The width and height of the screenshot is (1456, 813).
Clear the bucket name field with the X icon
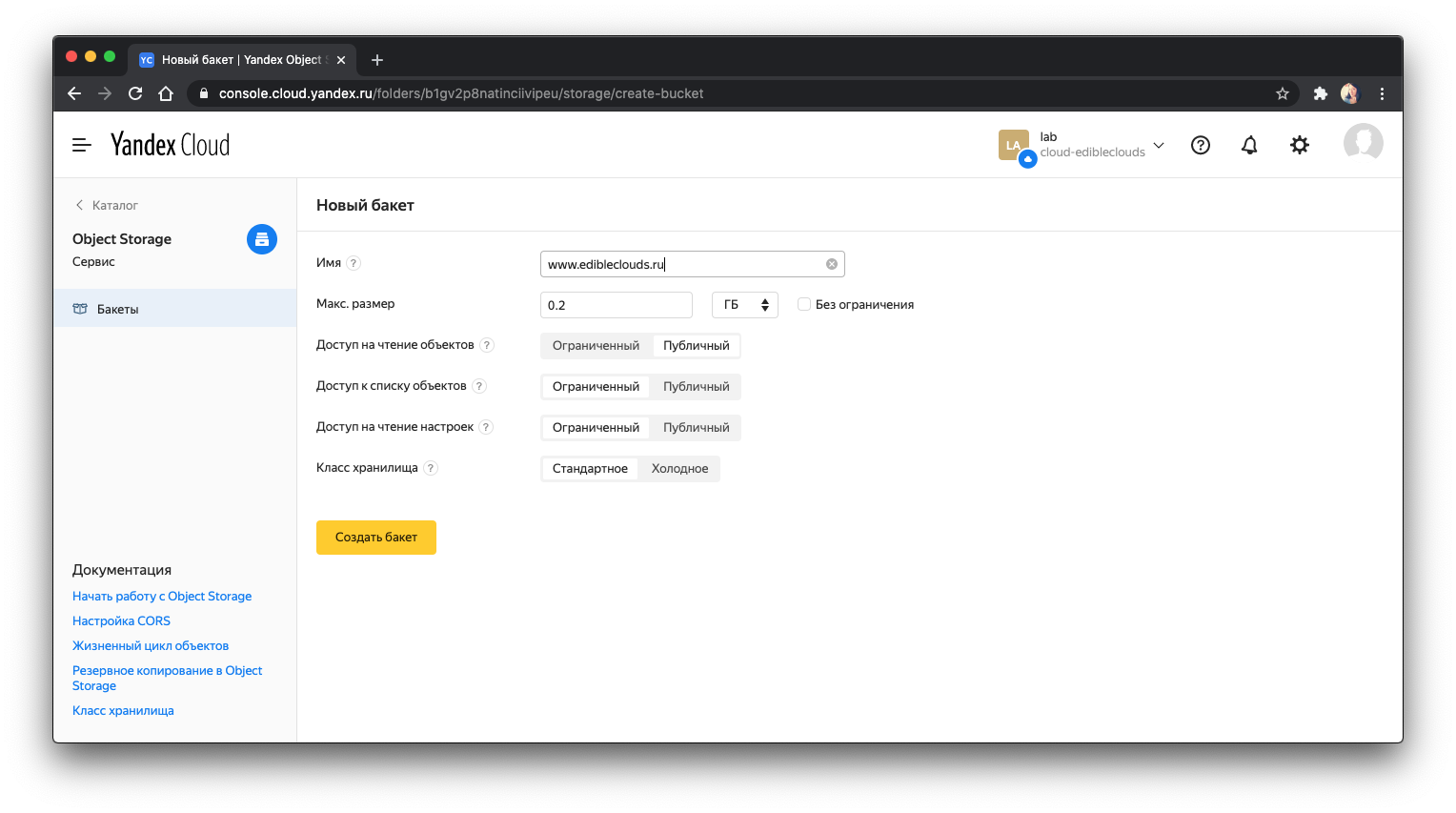pos(832,264)
